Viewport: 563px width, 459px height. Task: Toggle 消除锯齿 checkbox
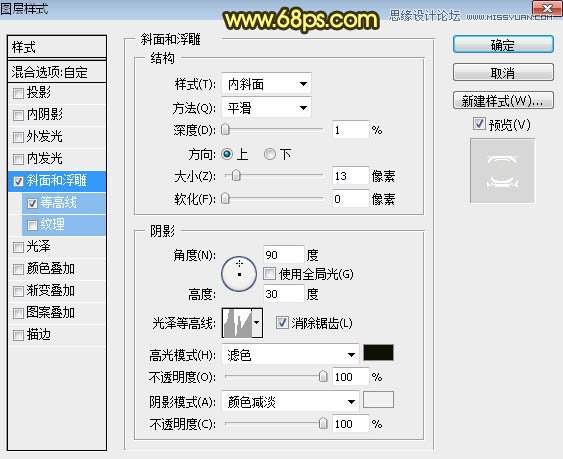click(282, 323)
